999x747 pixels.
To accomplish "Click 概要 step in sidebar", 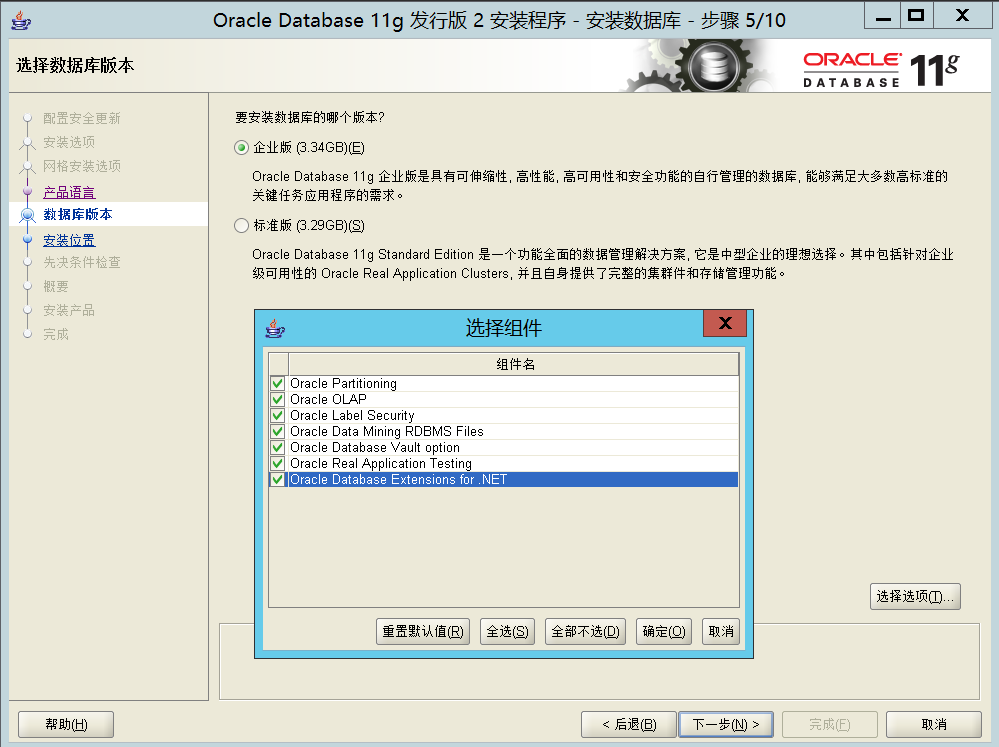I will (55, 287).
